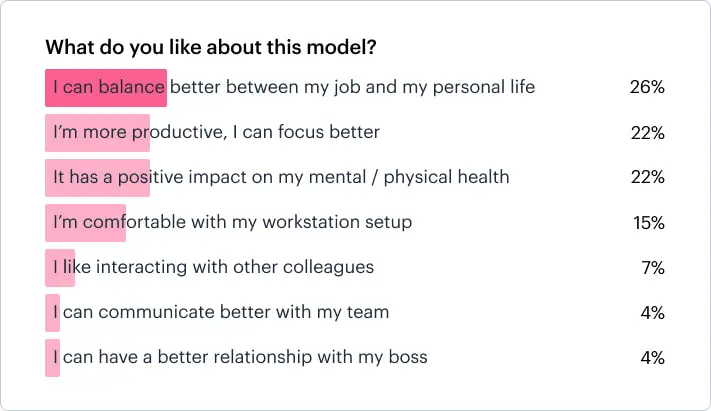The width and height of the screenshot is (711, 411).
Task: Click the 4% value for boss relationship
Action: 652,357
